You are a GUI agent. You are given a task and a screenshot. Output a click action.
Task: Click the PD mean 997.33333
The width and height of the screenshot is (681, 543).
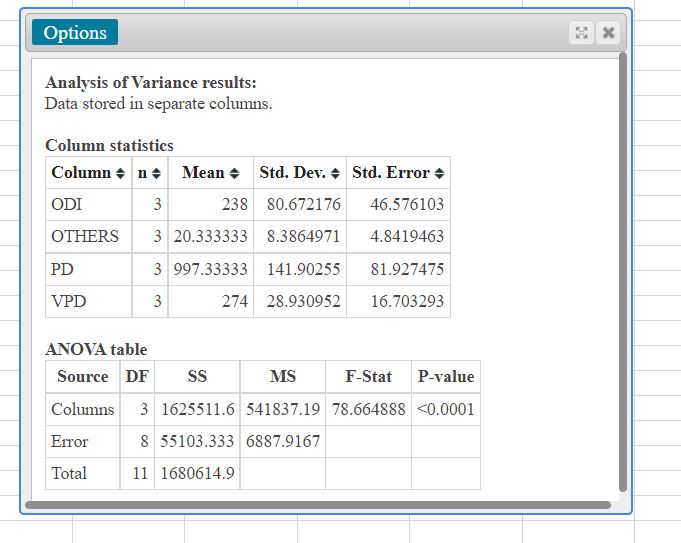[211, 269]
